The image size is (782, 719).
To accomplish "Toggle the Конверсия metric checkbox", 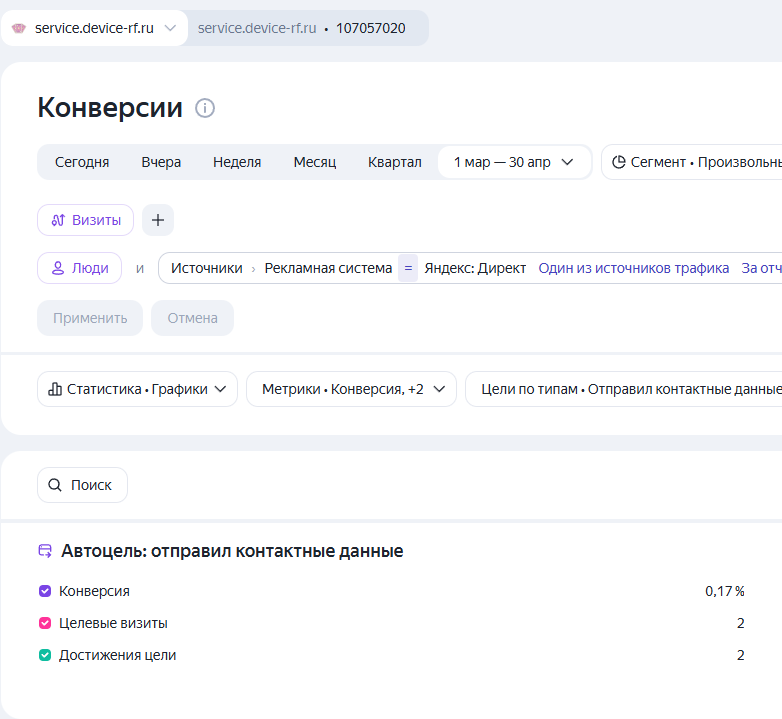I will (45, 591).
